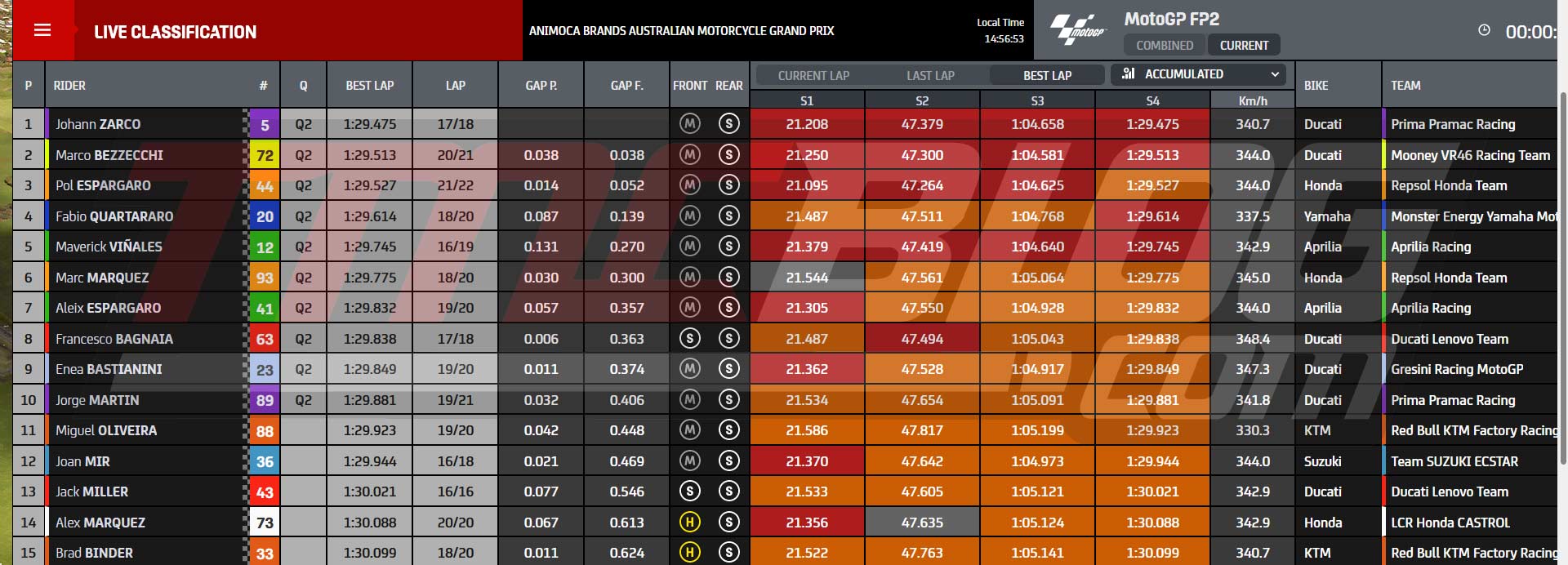Click Brad Binder's rear soft tyre icon
The image size is (1568, 565).
[x=729, y=553]
